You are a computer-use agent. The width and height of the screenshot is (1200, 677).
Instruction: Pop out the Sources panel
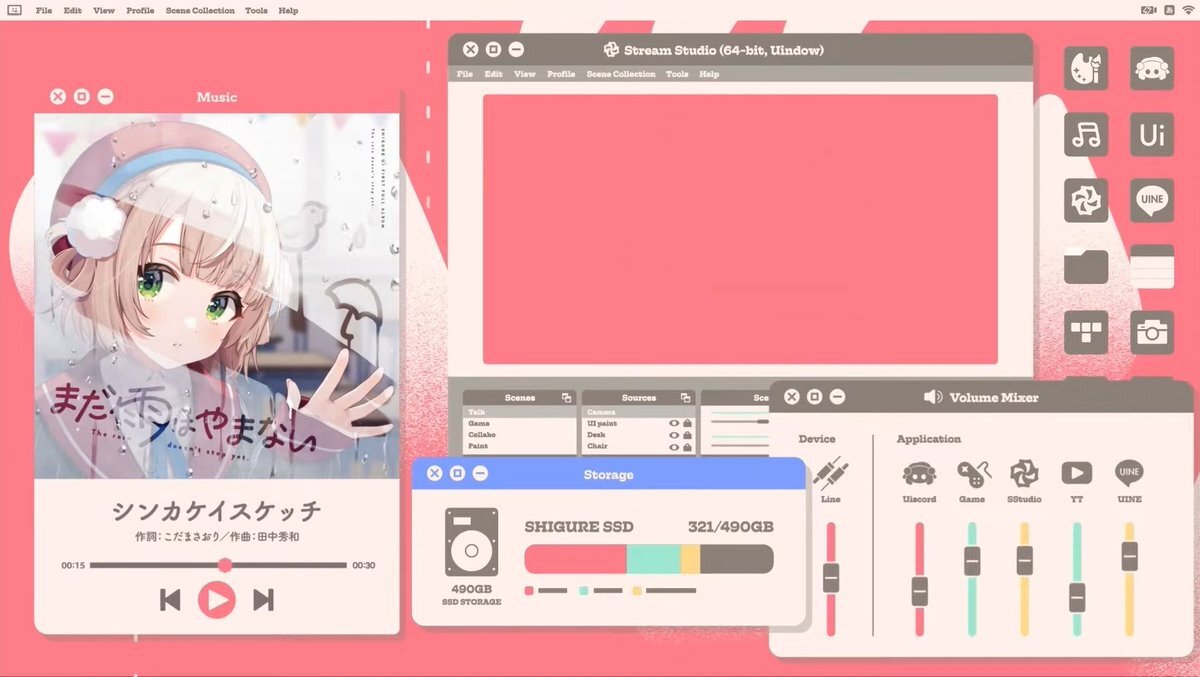point(685,398)
